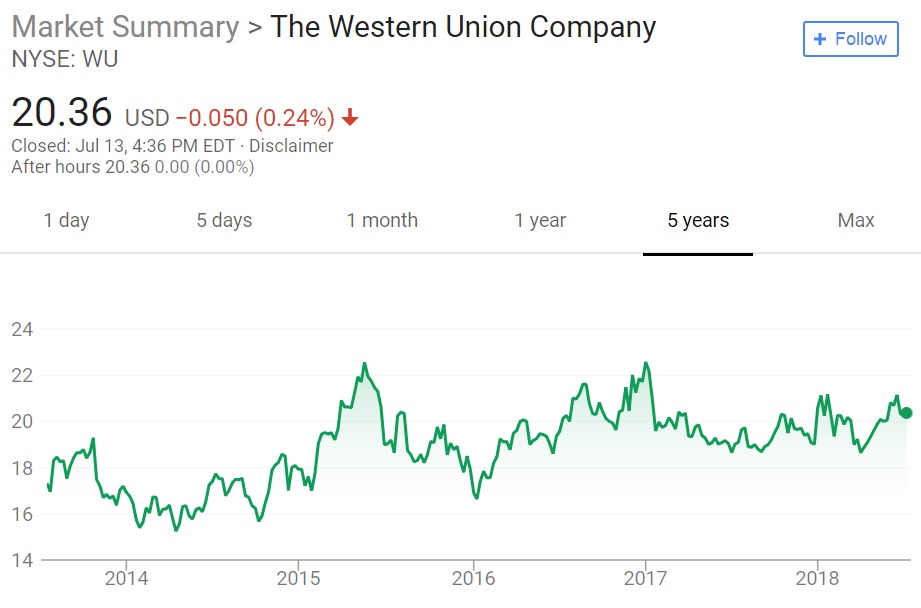This screenshot has width=921, height=608.
Task: Click the green endpoint dot on chart
Action: click(906, 413)
